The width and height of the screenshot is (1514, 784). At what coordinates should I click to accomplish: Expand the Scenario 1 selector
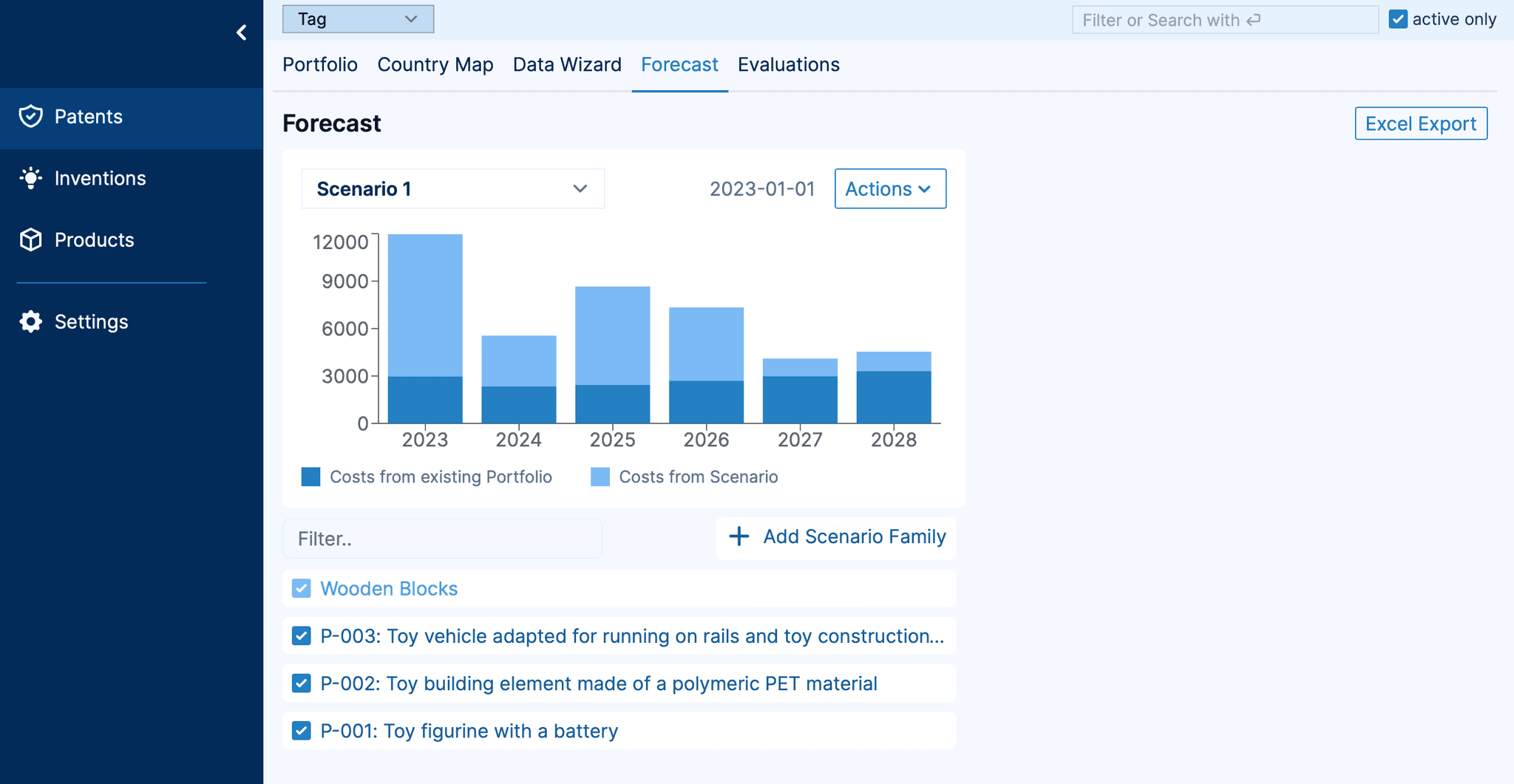(452, 189)
